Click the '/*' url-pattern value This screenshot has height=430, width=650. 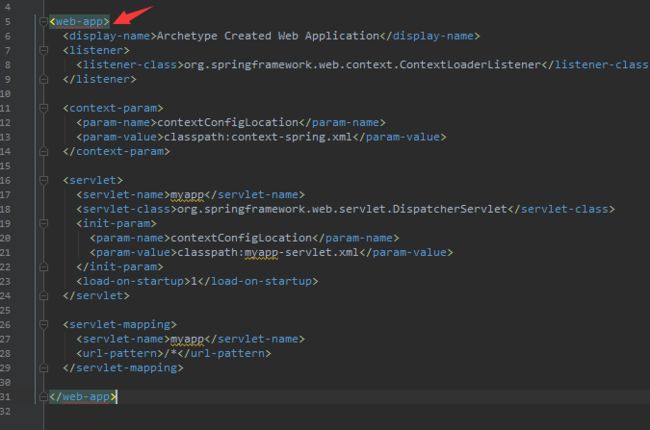click(170, 354)
